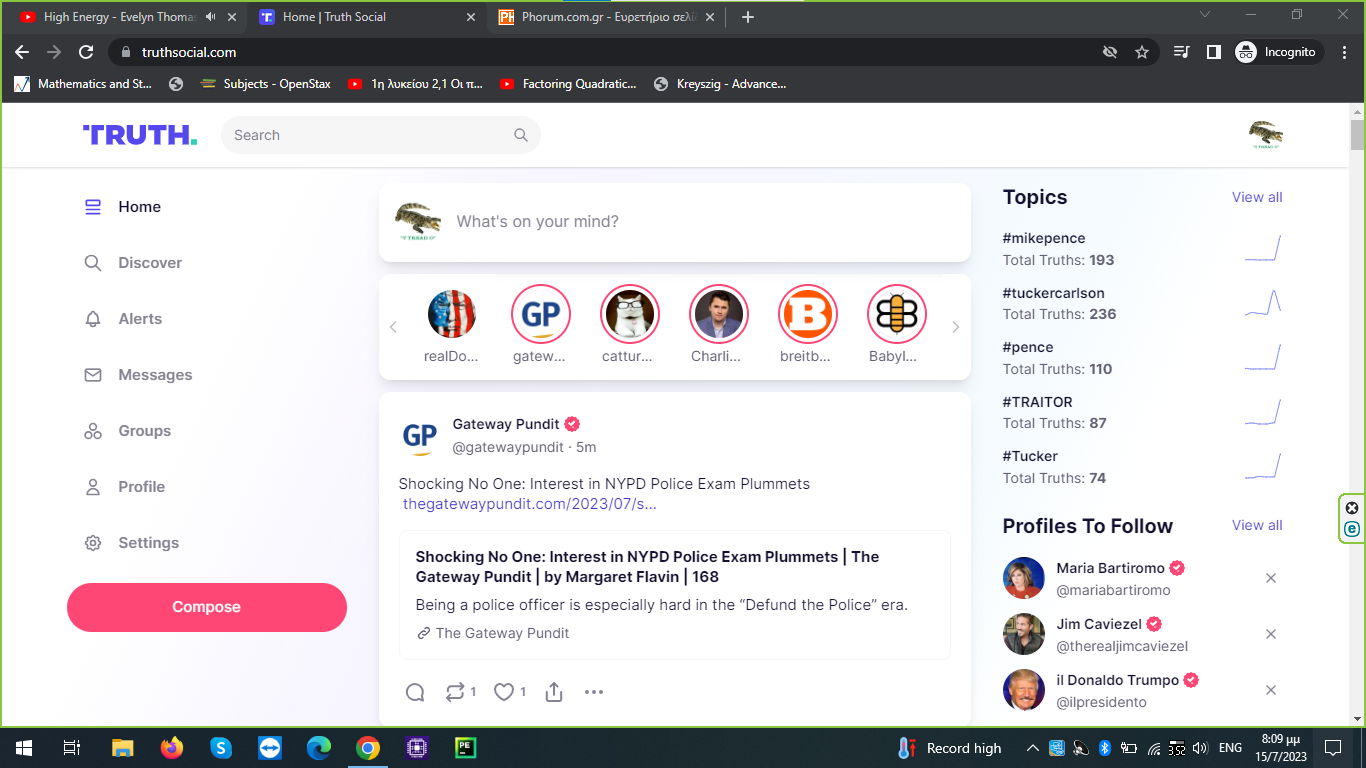Image resolution: width=1366 pixels, height=768 pixels.
Task: Mute the High Energy YouTube tab
Action: click(210, 17)
